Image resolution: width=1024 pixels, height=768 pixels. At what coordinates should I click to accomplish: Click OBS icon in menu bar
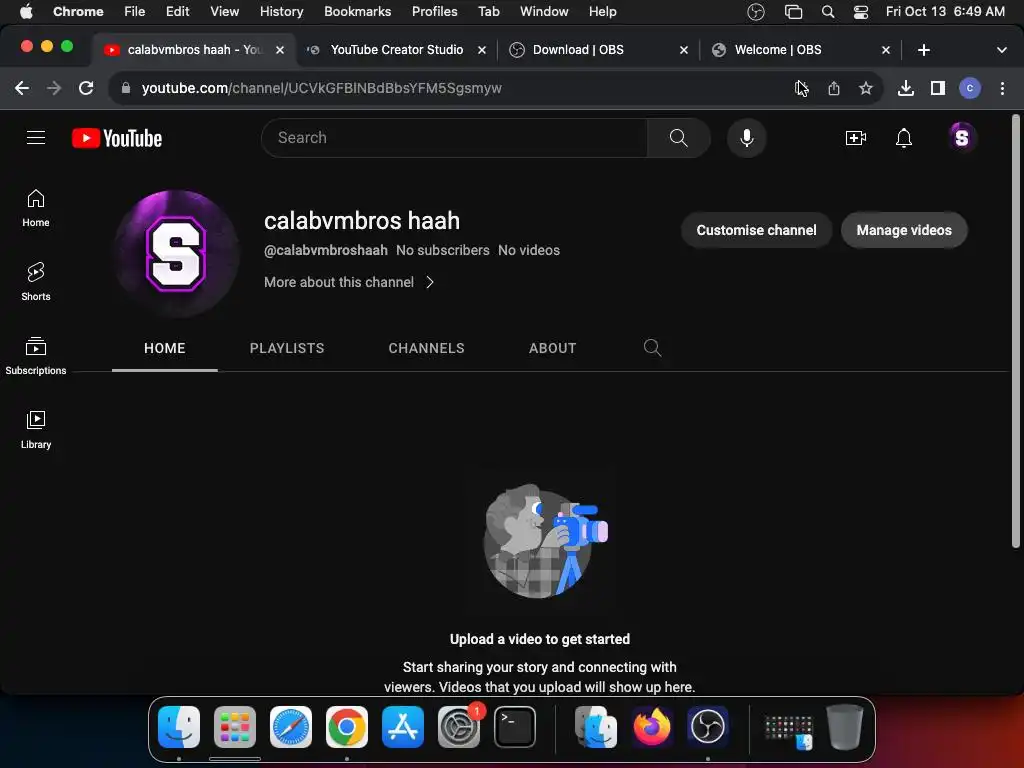pos(756,11)
